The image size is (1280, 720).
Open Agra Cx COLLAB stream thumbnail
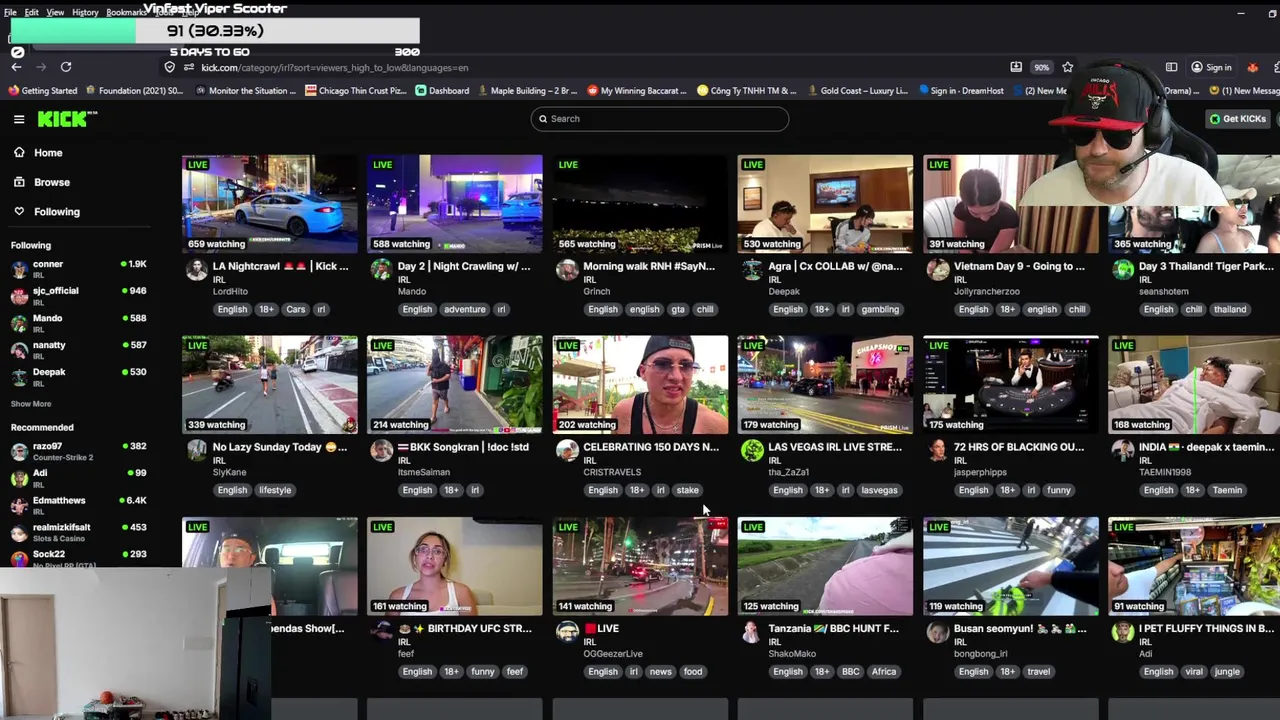[825, 203]
